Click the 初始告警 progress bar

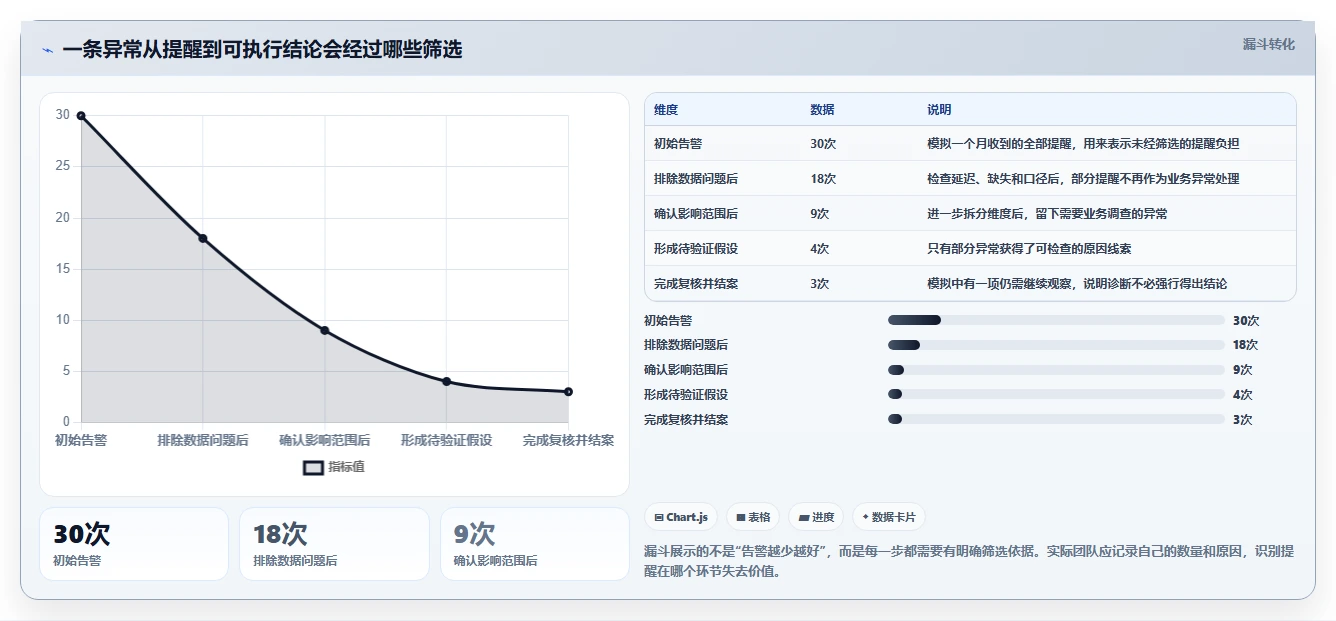pos(1056,320)
